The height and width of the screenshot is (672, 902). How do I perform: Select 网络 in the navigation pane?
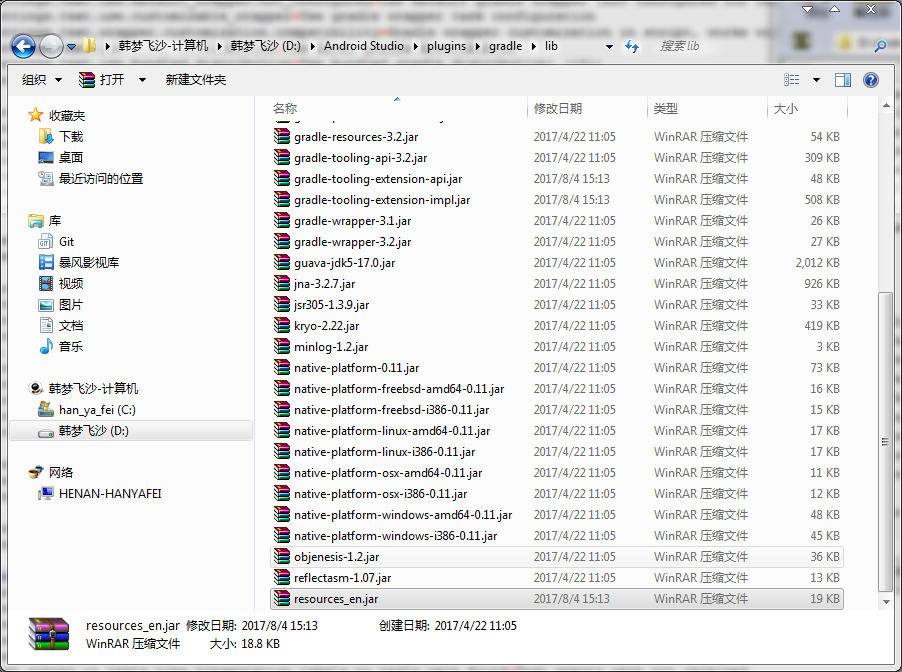point(60,472)
